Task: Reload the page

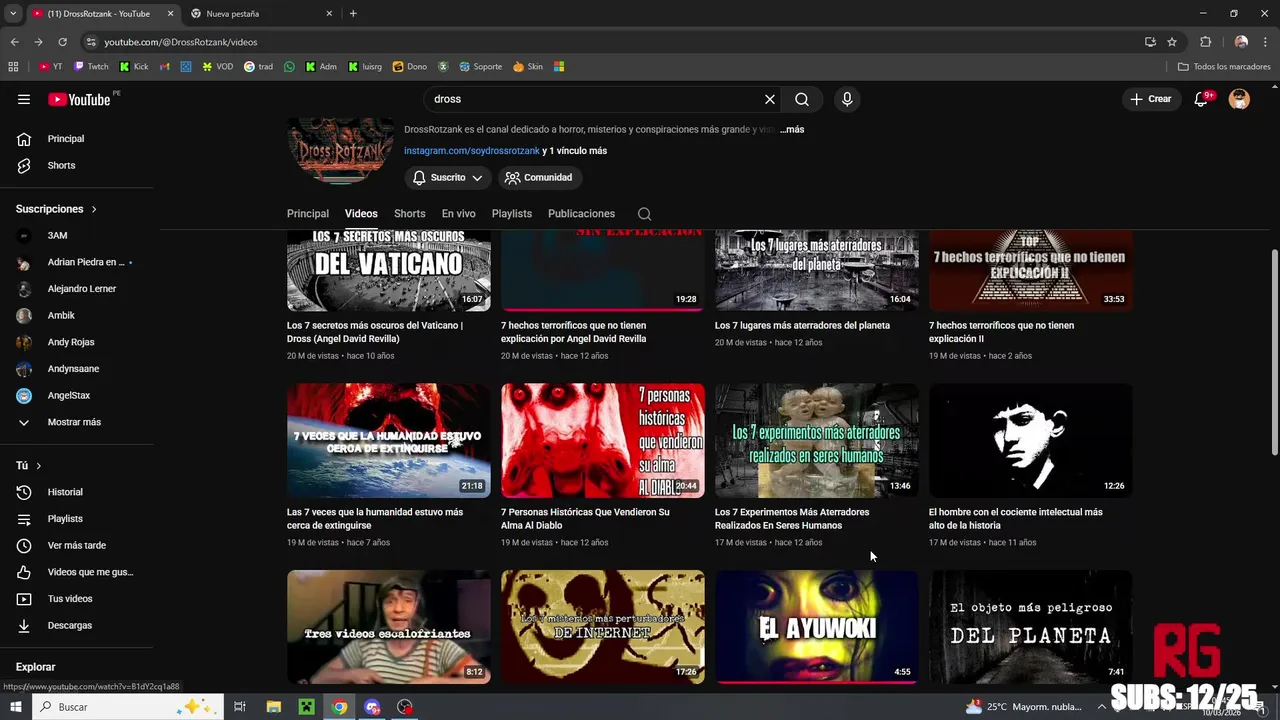Action: [62, 42]
